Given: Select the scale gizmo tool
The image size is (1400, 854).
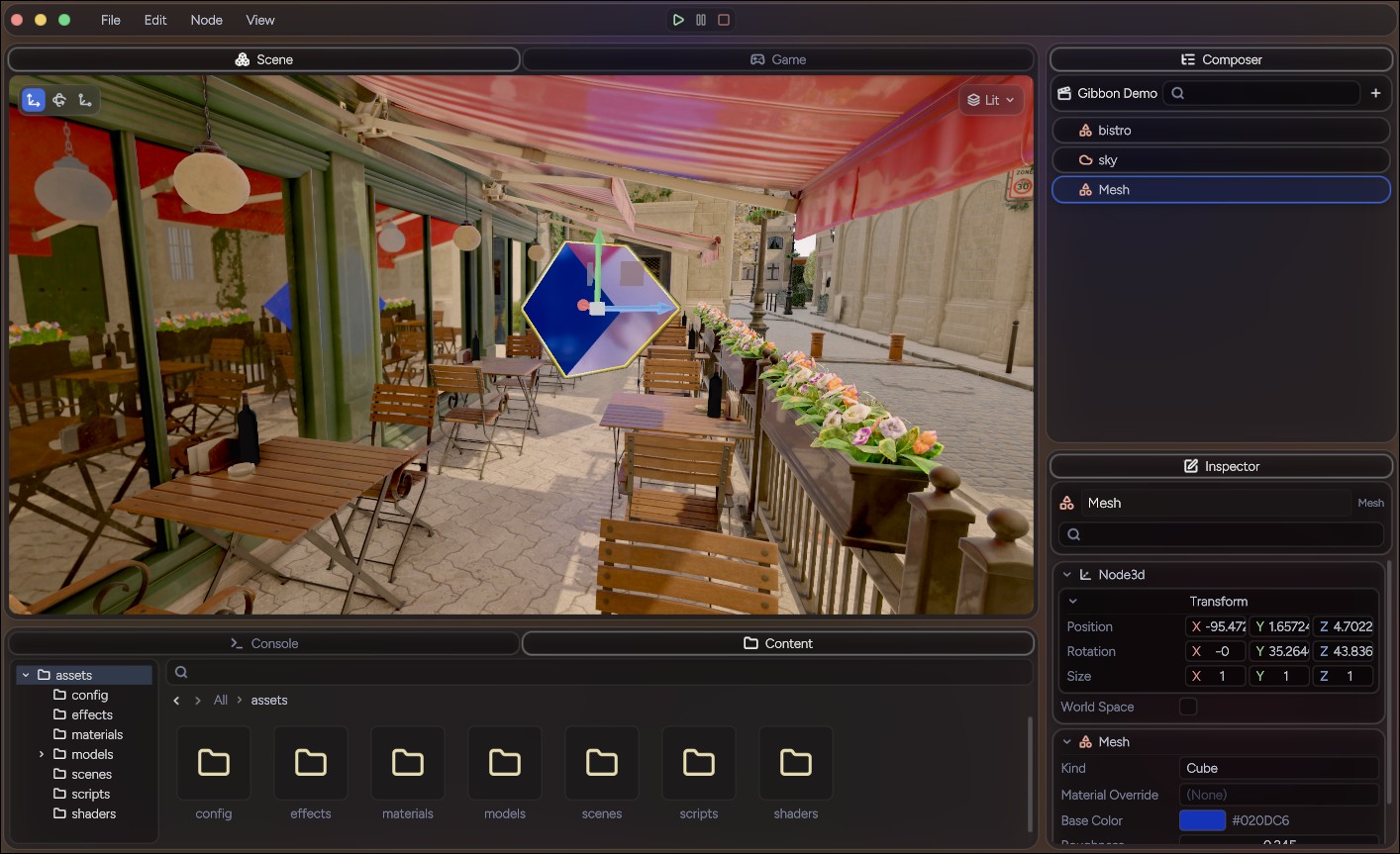Looking at the screenshot, I should click(x=85, y=100).
